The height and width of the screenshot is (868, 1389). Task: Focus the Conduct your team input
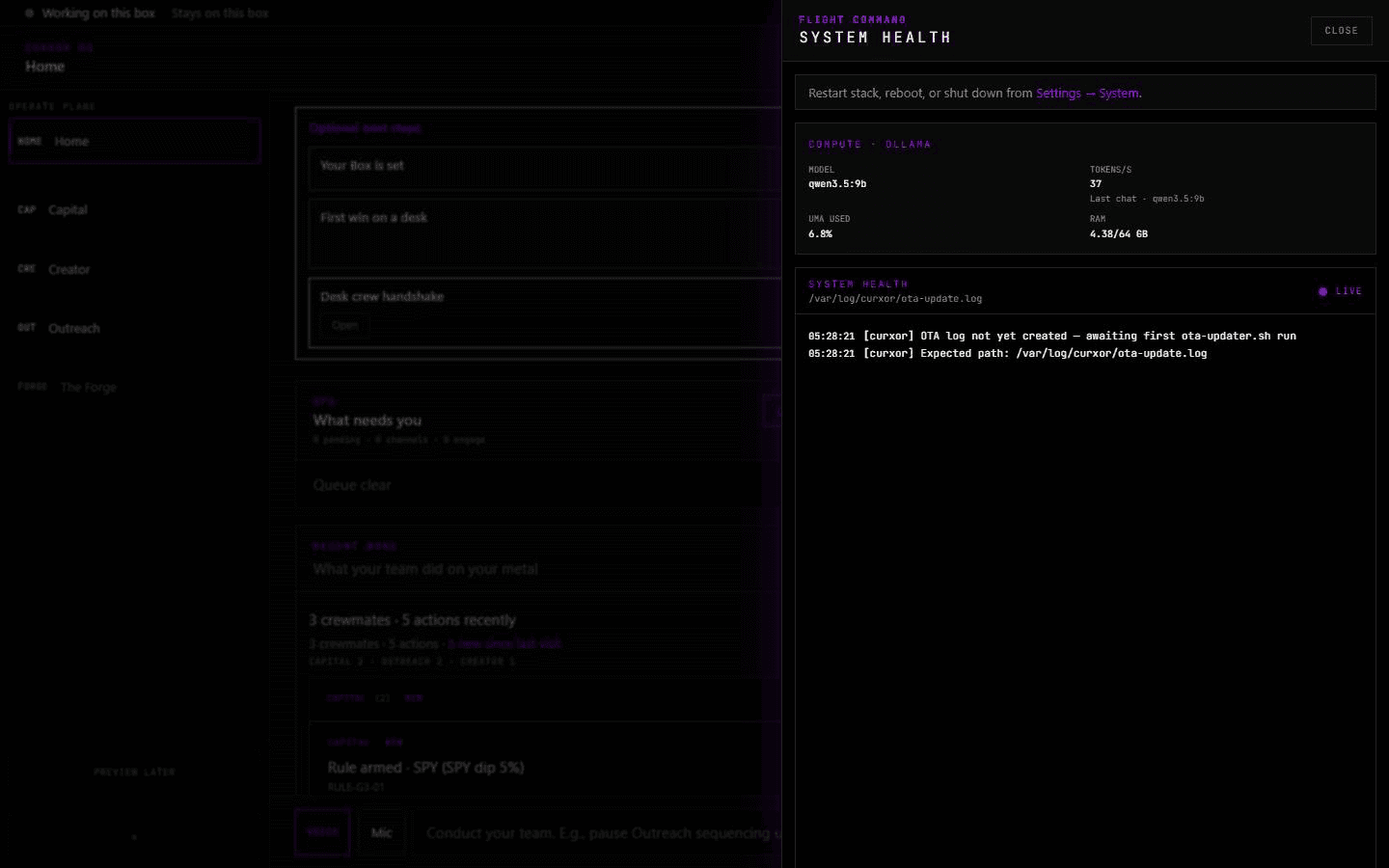tap(598, 832)
